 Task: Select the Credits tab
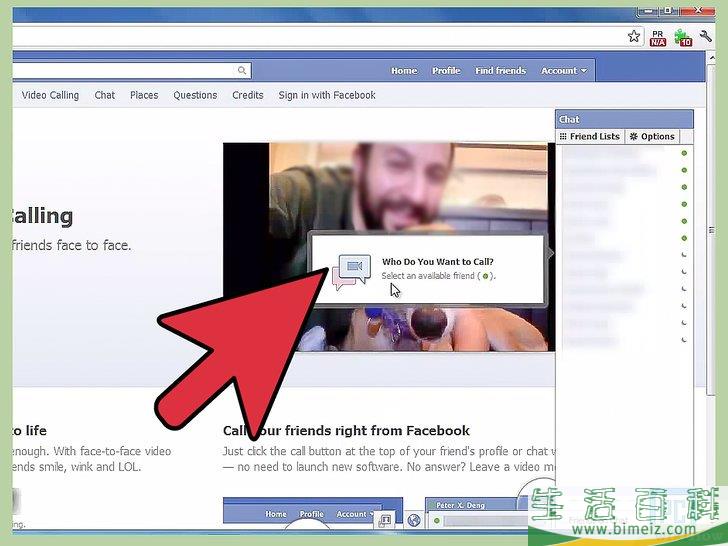pos(247,95)
